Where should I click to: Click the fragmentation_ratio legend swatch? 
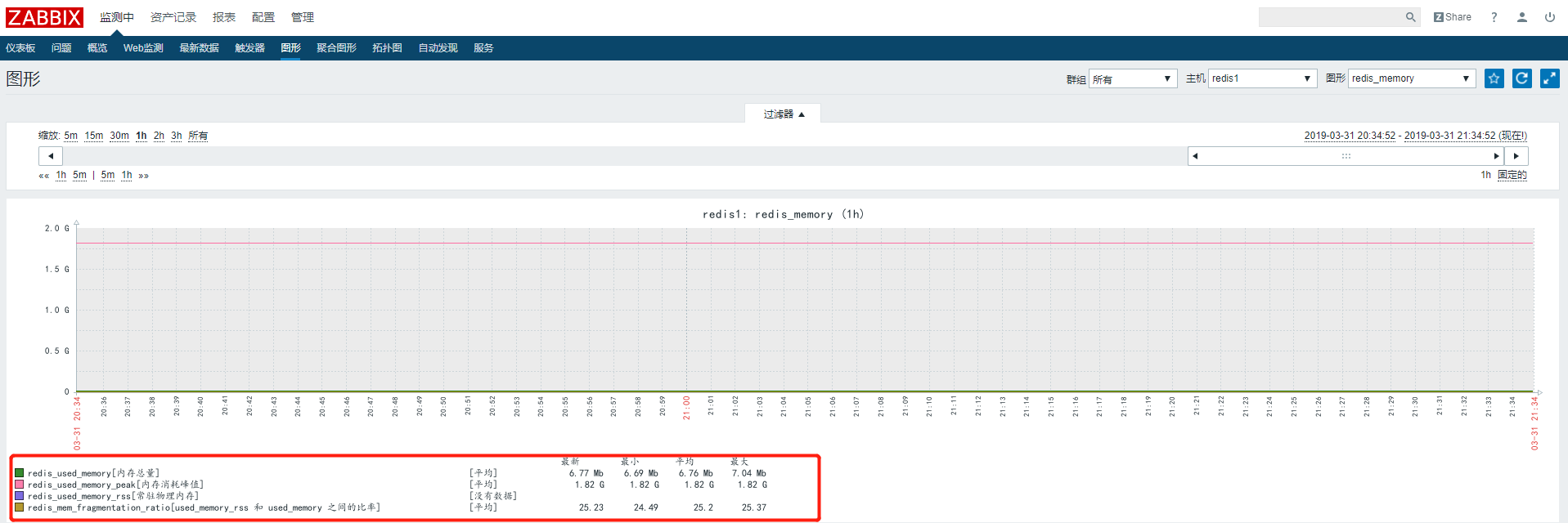click(x=20, y=507)
